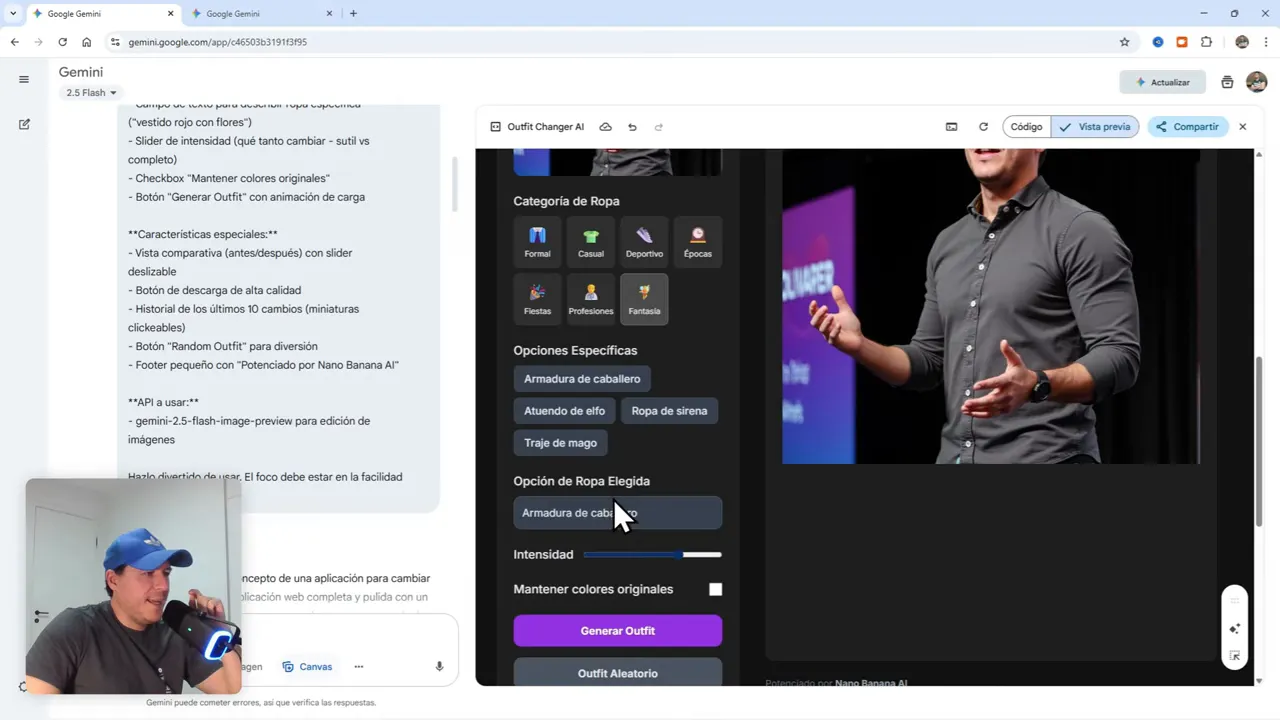Select the Fiestas category icon
Viewport: 1280px width, 720px height.
point(537,297)
